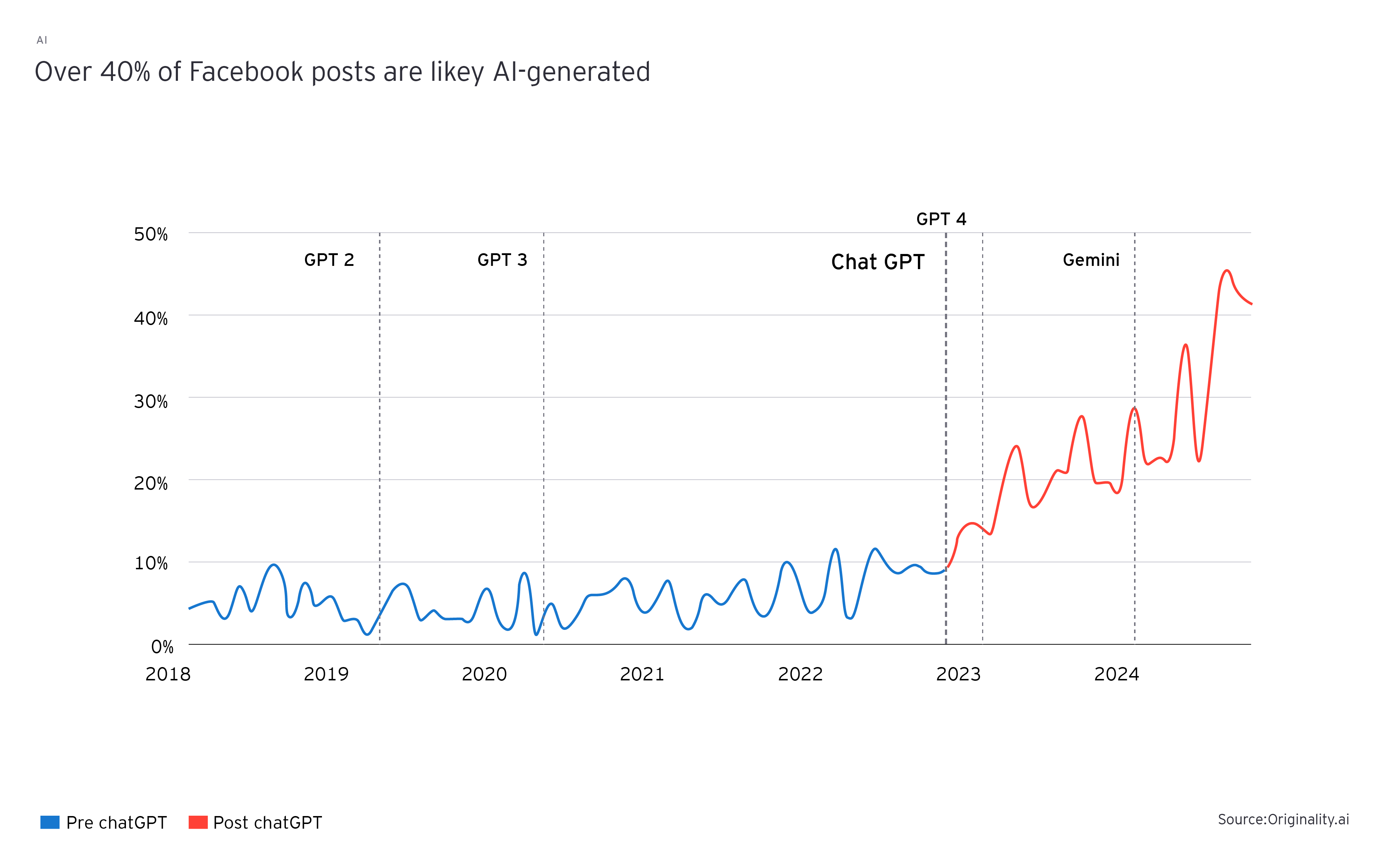This screenshot has height=868, width=1386.
Task: Click the 40% y-axis label
Action: (151, 319)
